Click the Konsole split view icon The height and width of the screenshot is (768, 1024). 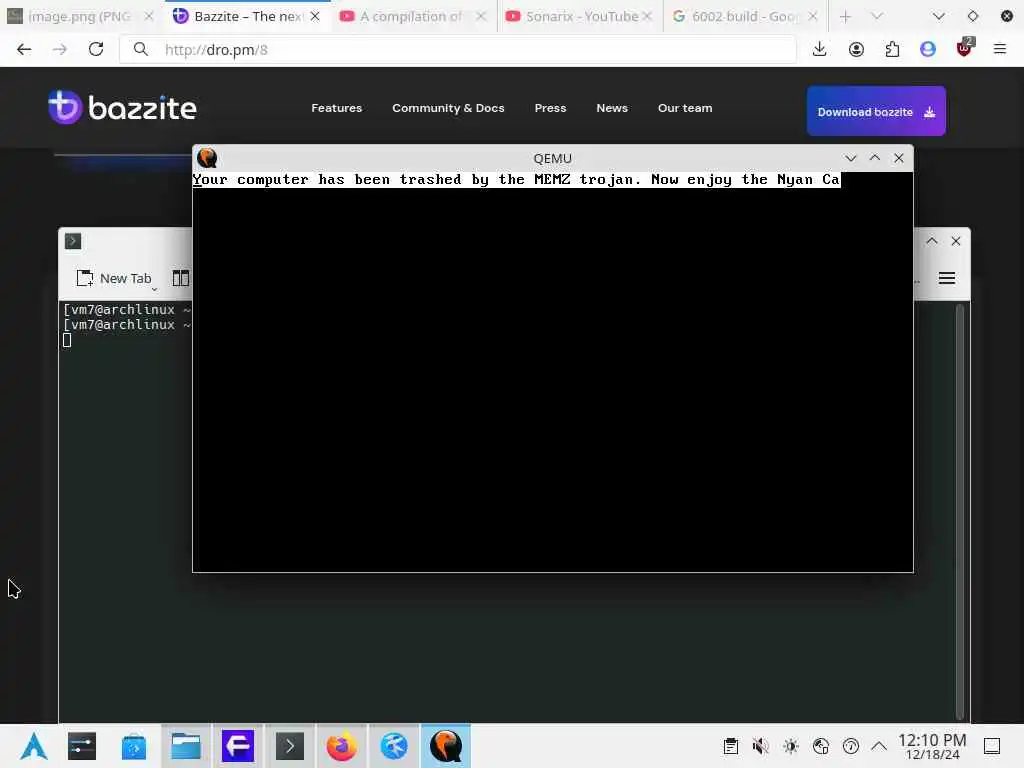coord(181,278)
